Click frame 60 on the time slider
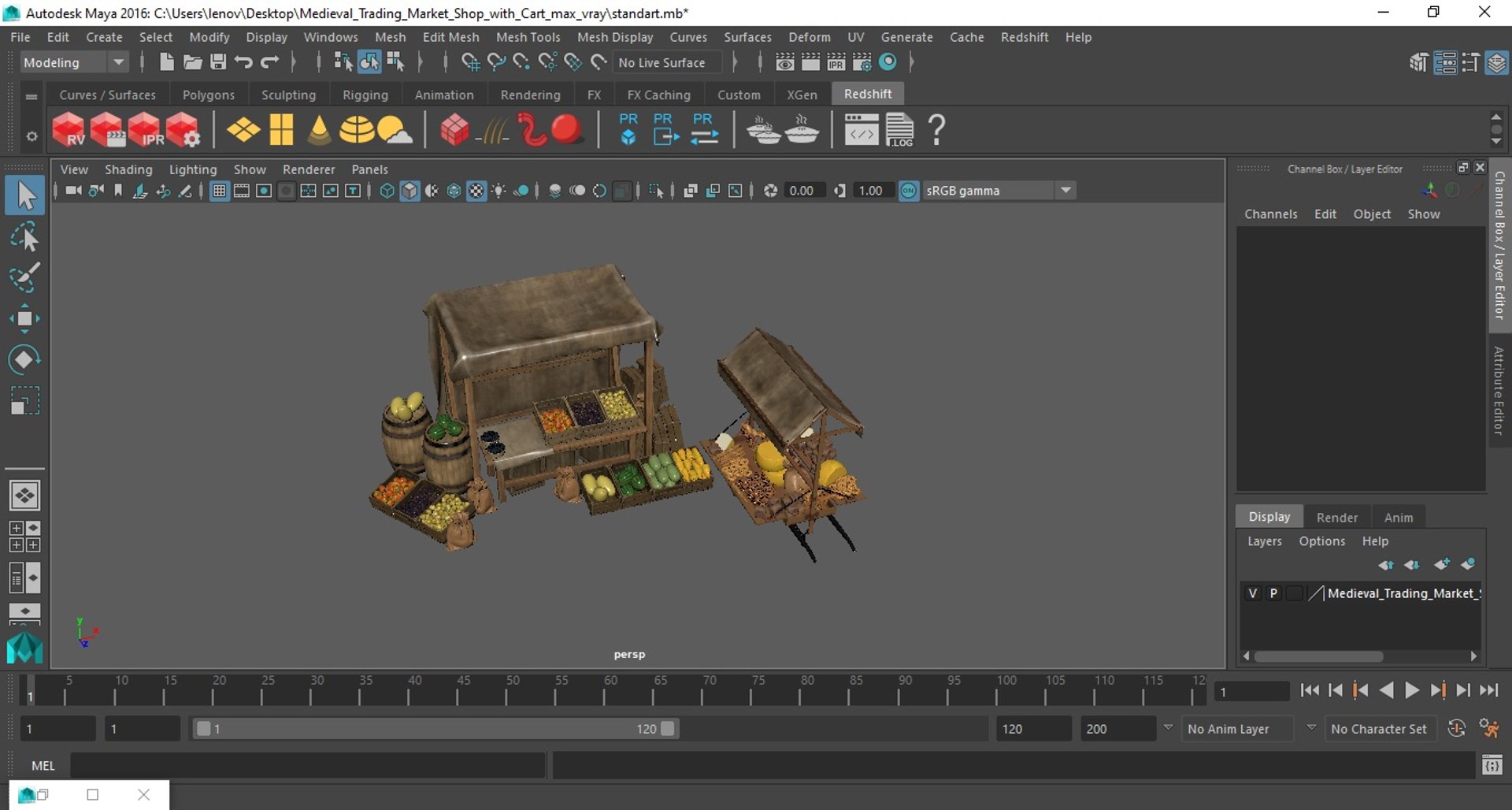This screenshot has height=810, width=1512. tap(605, 690)
